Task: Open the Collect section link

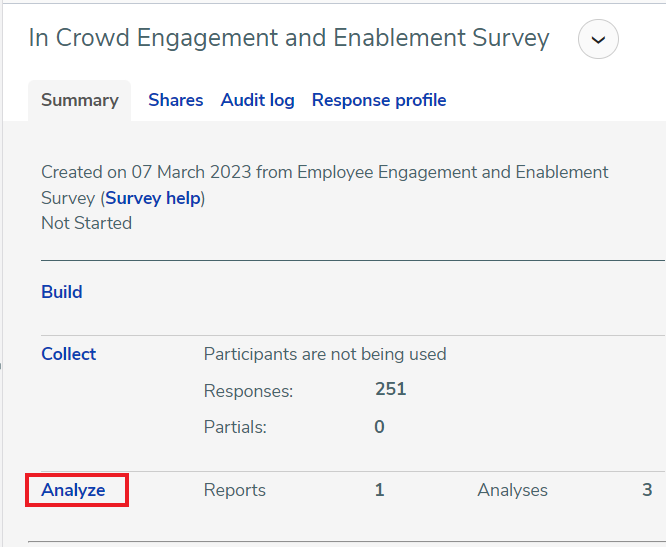Action: 68,354
